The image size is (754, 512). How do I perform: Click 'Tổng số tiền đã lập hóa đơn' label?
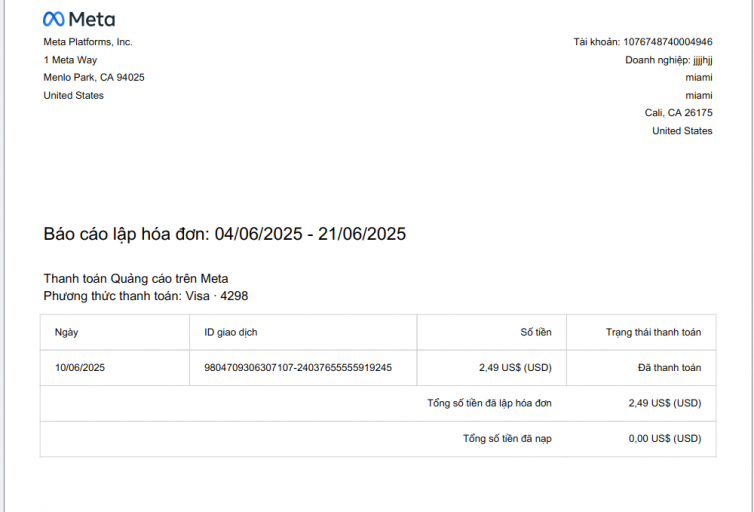(490, 403)
